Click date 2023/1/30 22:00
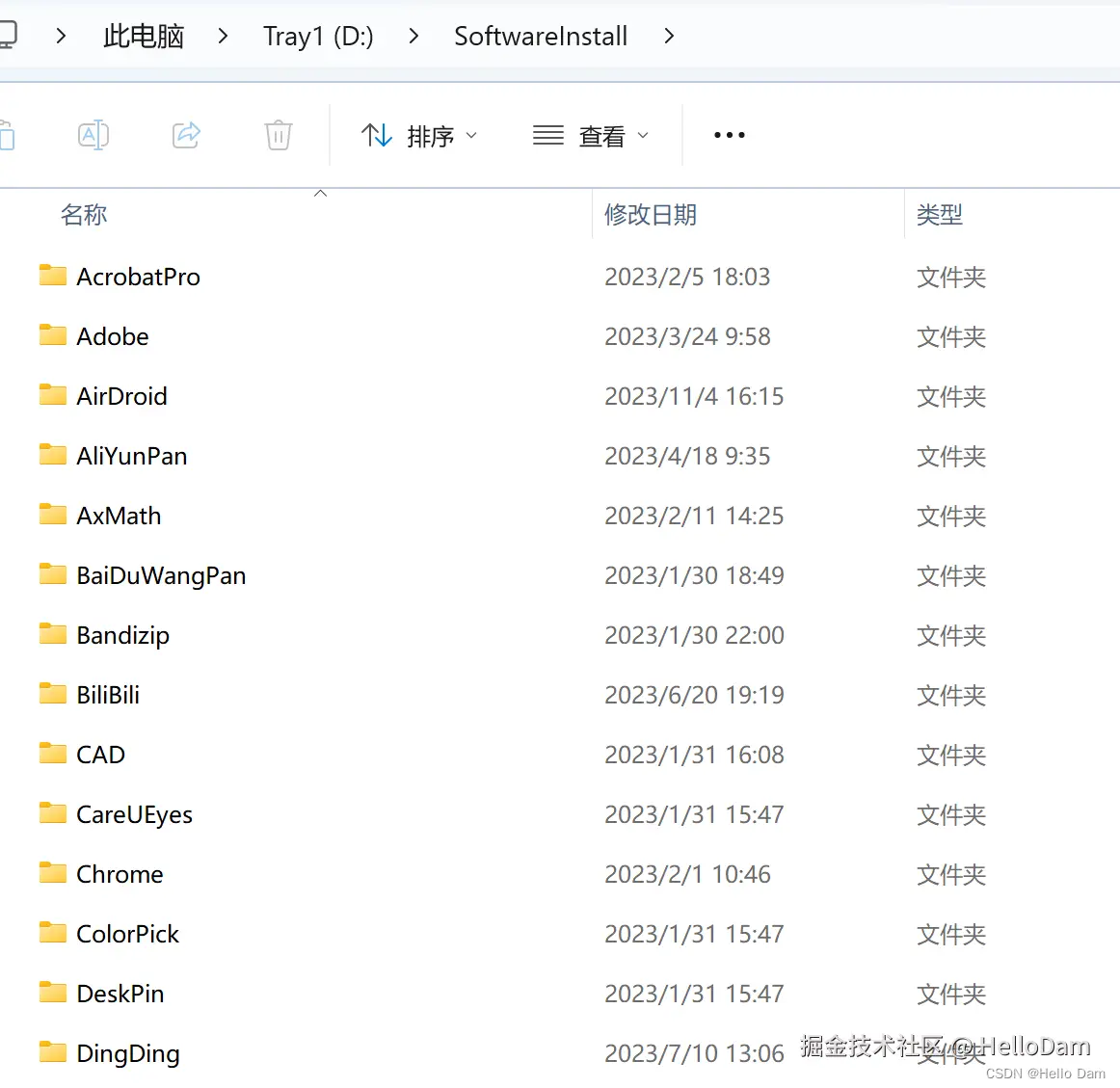 (694, 636)
